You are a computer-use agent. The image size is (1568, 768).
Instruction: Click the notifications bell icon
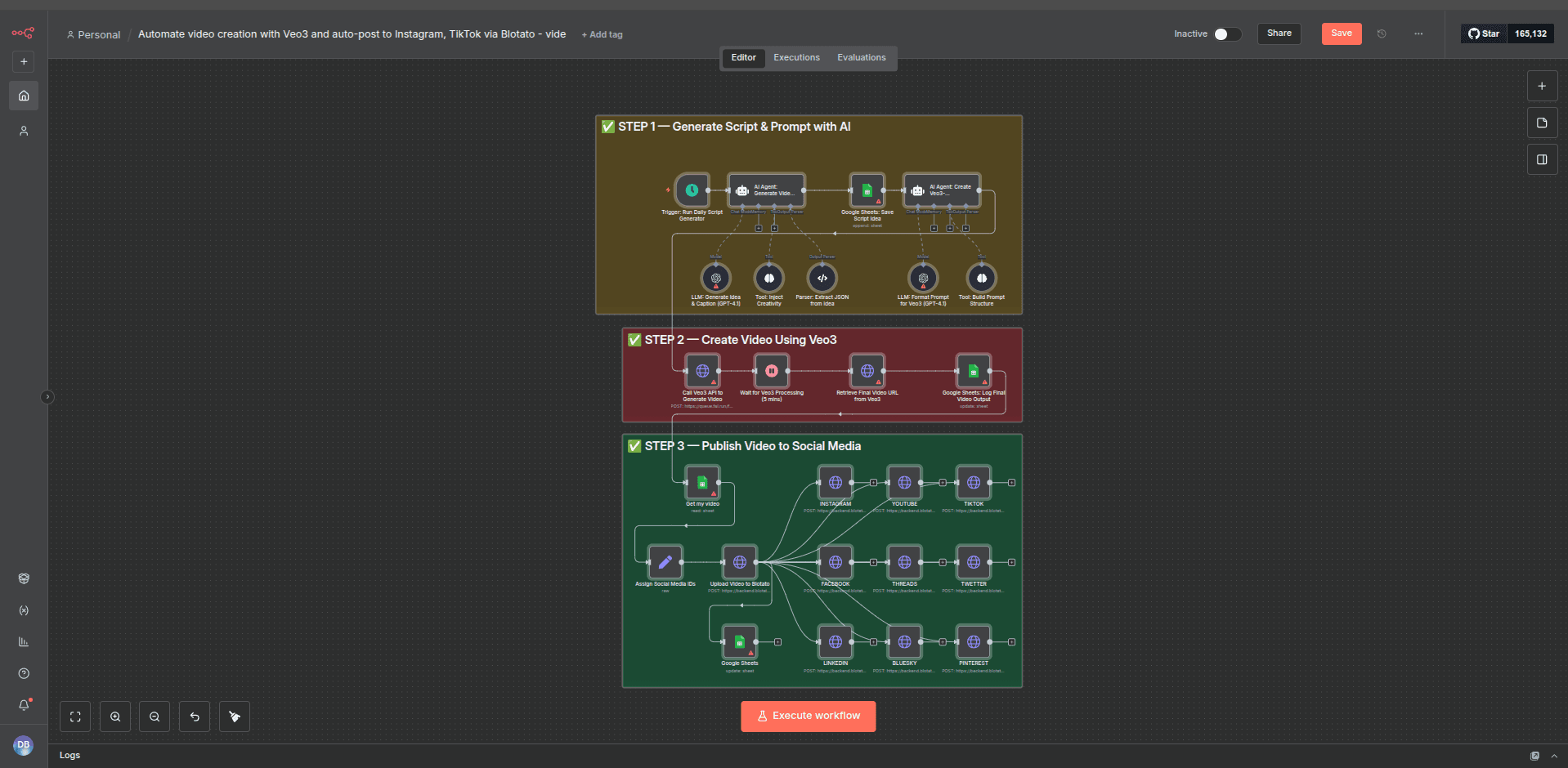coord(24,704)
